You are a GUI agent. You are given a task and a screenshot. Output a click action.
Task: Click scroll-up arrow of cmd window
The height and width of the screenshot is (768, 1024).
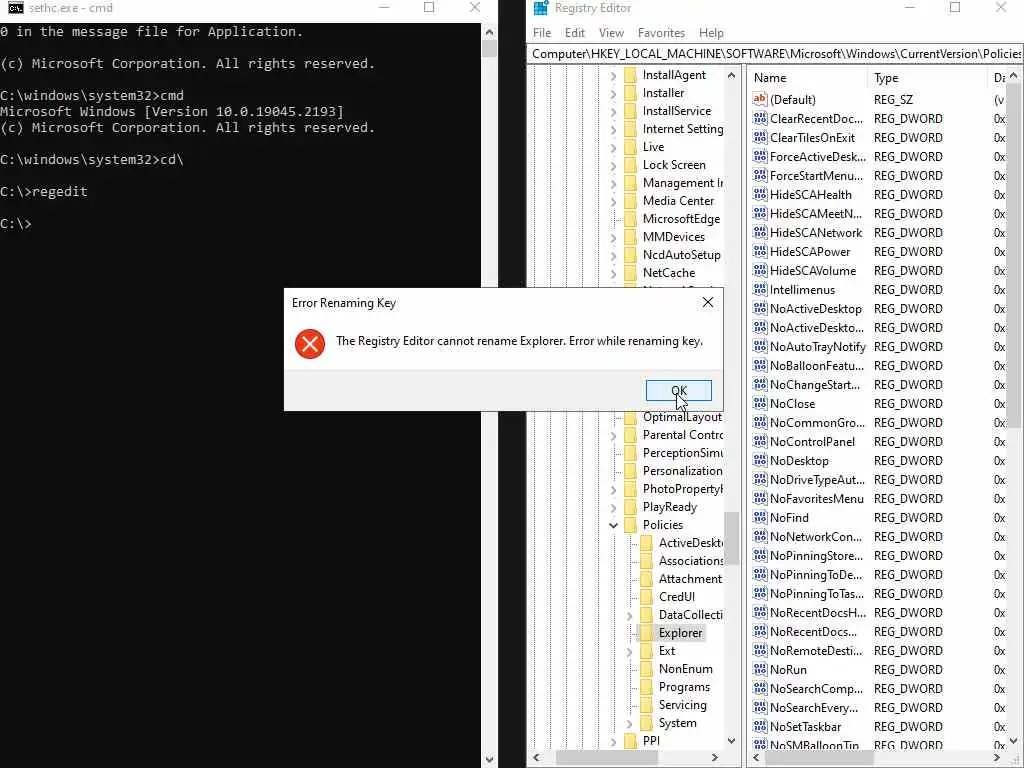click(489, 31)
